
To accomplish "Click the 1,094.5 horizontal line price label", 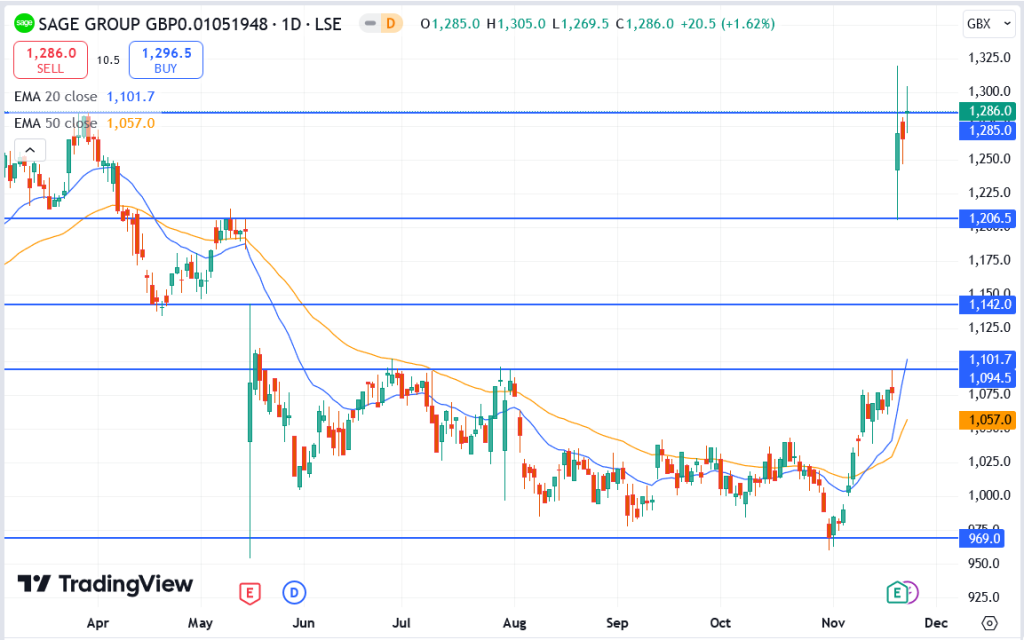I will pyautogui.click(x=987, y=378).
